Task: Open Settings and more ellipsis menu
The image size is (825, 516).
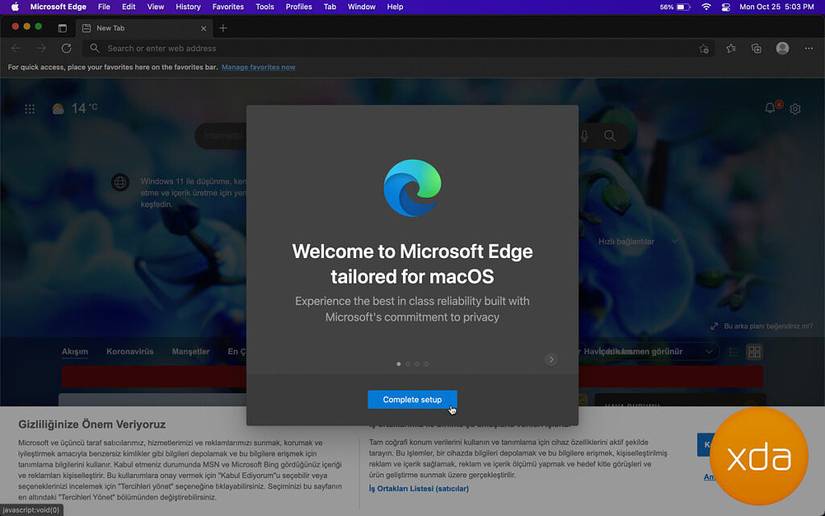Action: (809, 48)
